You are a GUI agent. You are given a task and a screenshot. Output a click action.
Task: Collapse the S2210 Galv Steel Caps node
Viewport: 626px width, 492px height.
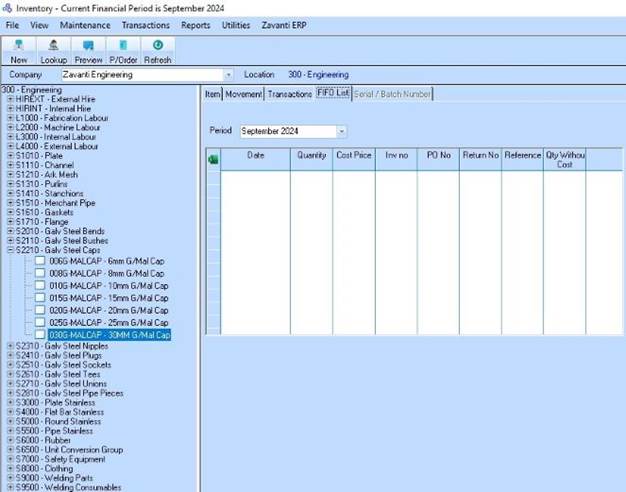(x=10, y=250)
